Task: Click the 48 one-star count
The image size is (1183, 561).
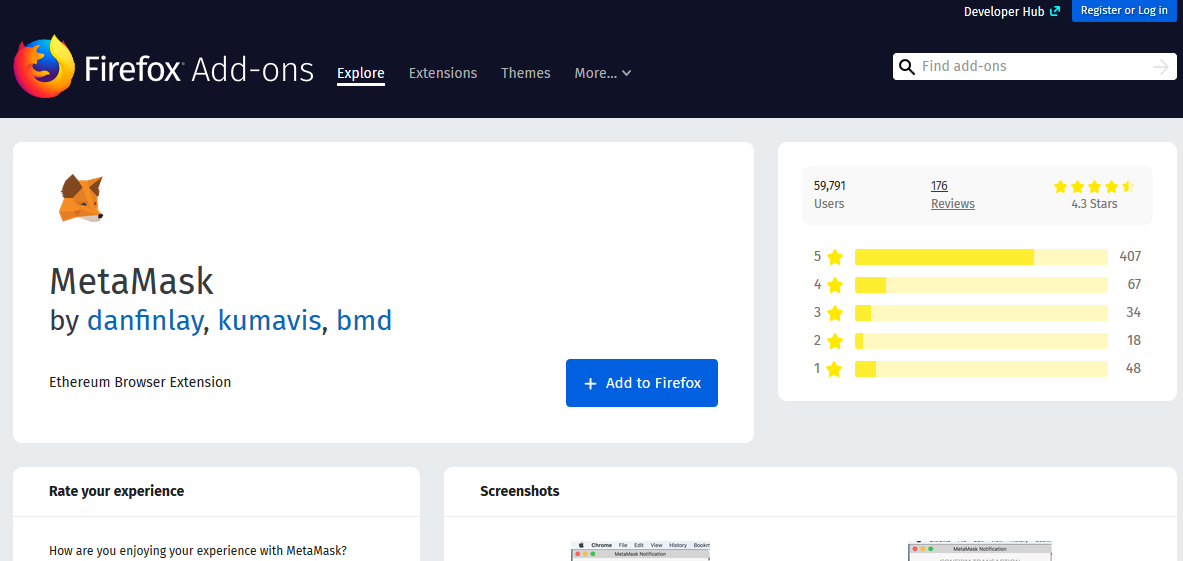Action: click(1134, 369)
